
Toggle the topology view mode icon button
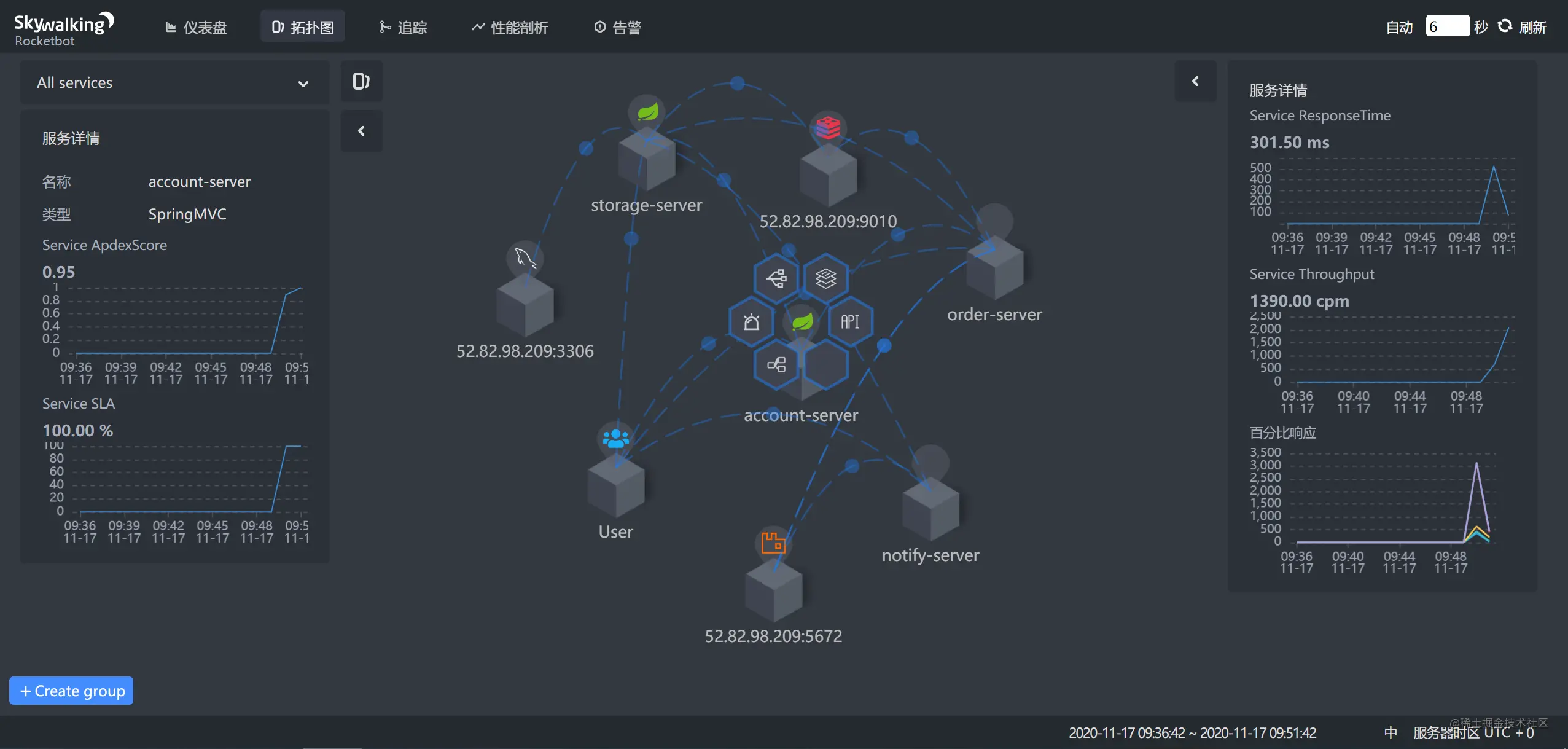coord(361,81)
